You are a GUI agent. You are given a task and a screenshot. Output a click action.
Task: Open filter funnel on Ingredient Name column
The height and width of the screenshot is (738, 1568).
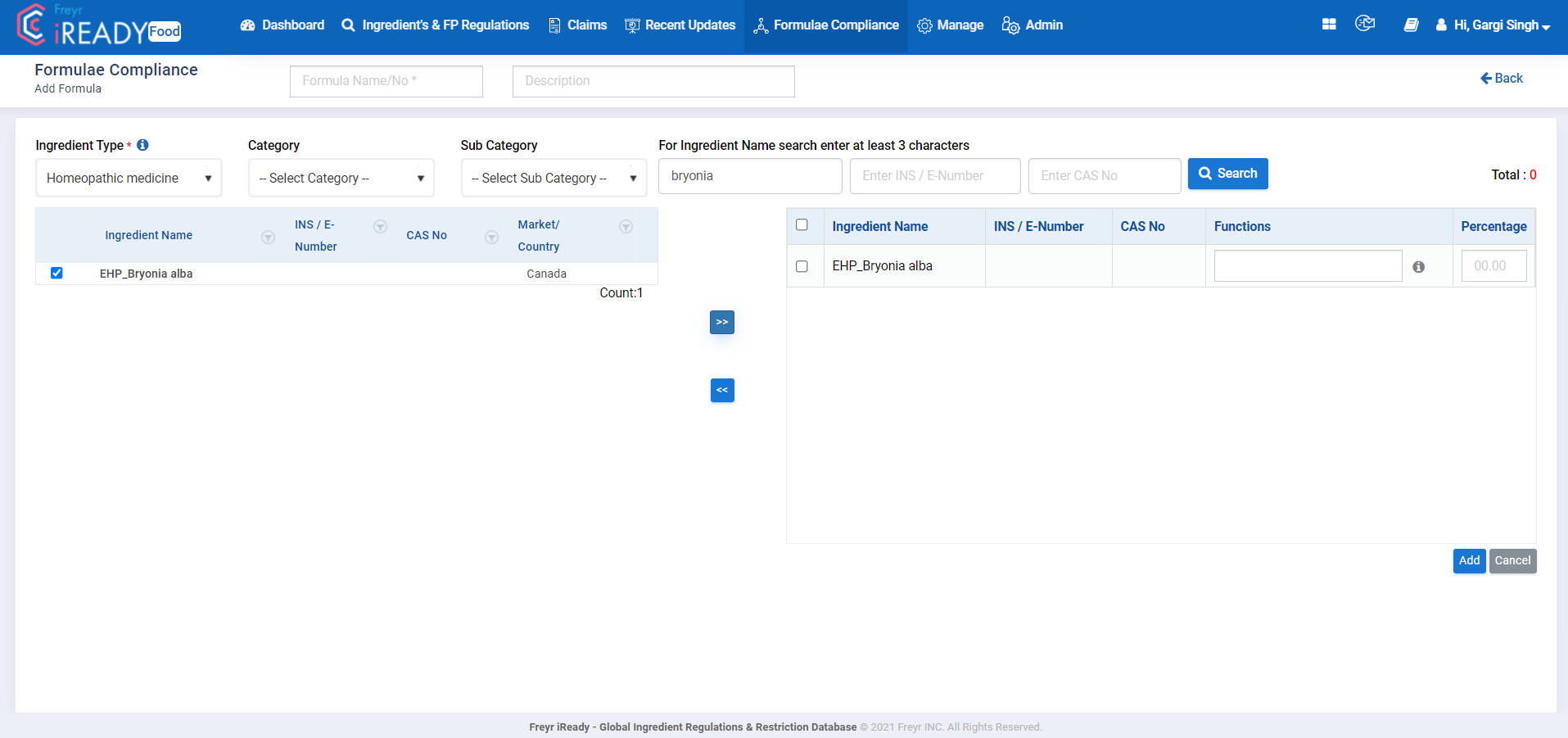(x=268, y=238)
